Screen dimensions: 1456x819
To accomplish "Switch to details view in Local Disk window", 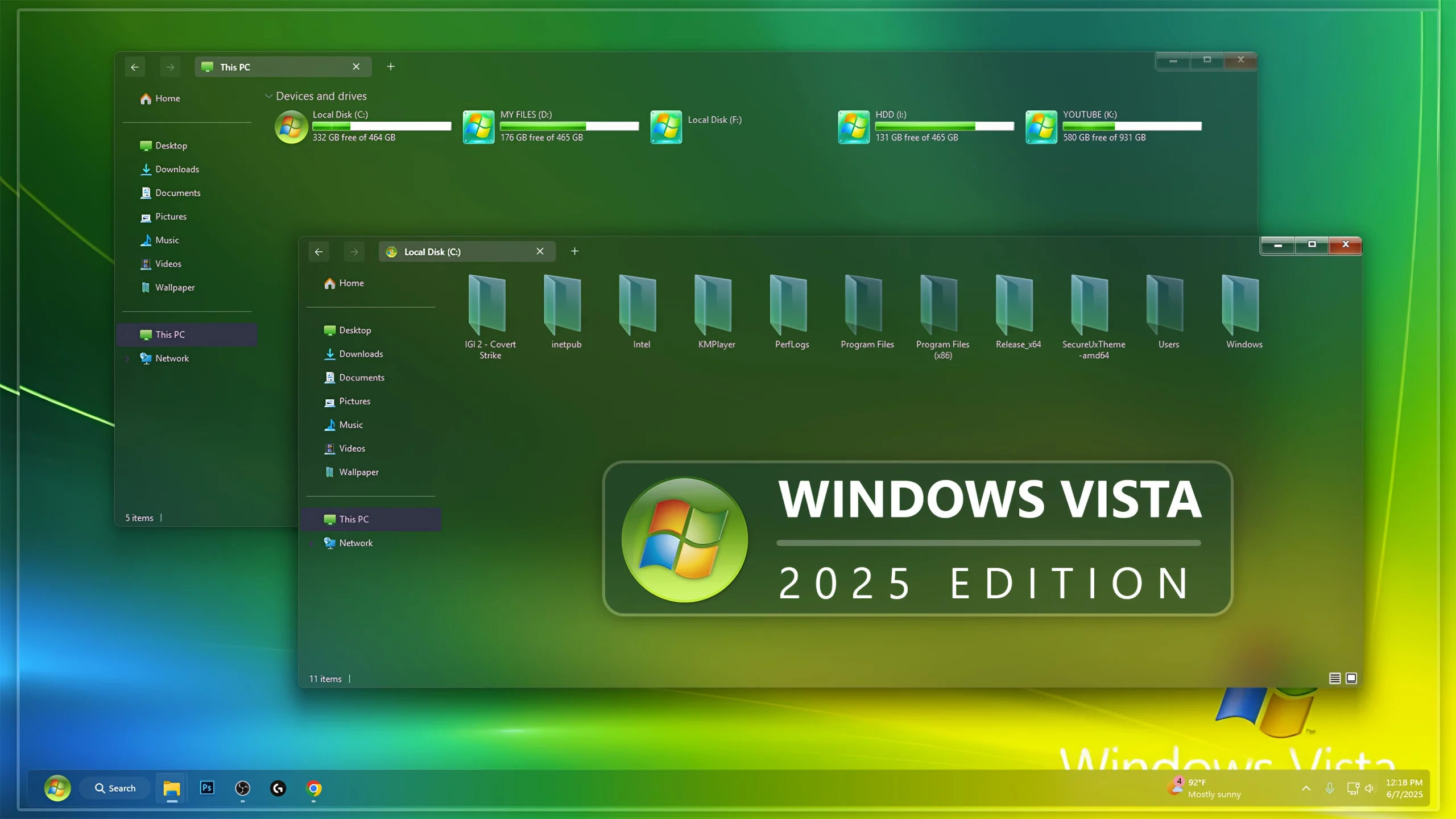I will [1335, 678].
